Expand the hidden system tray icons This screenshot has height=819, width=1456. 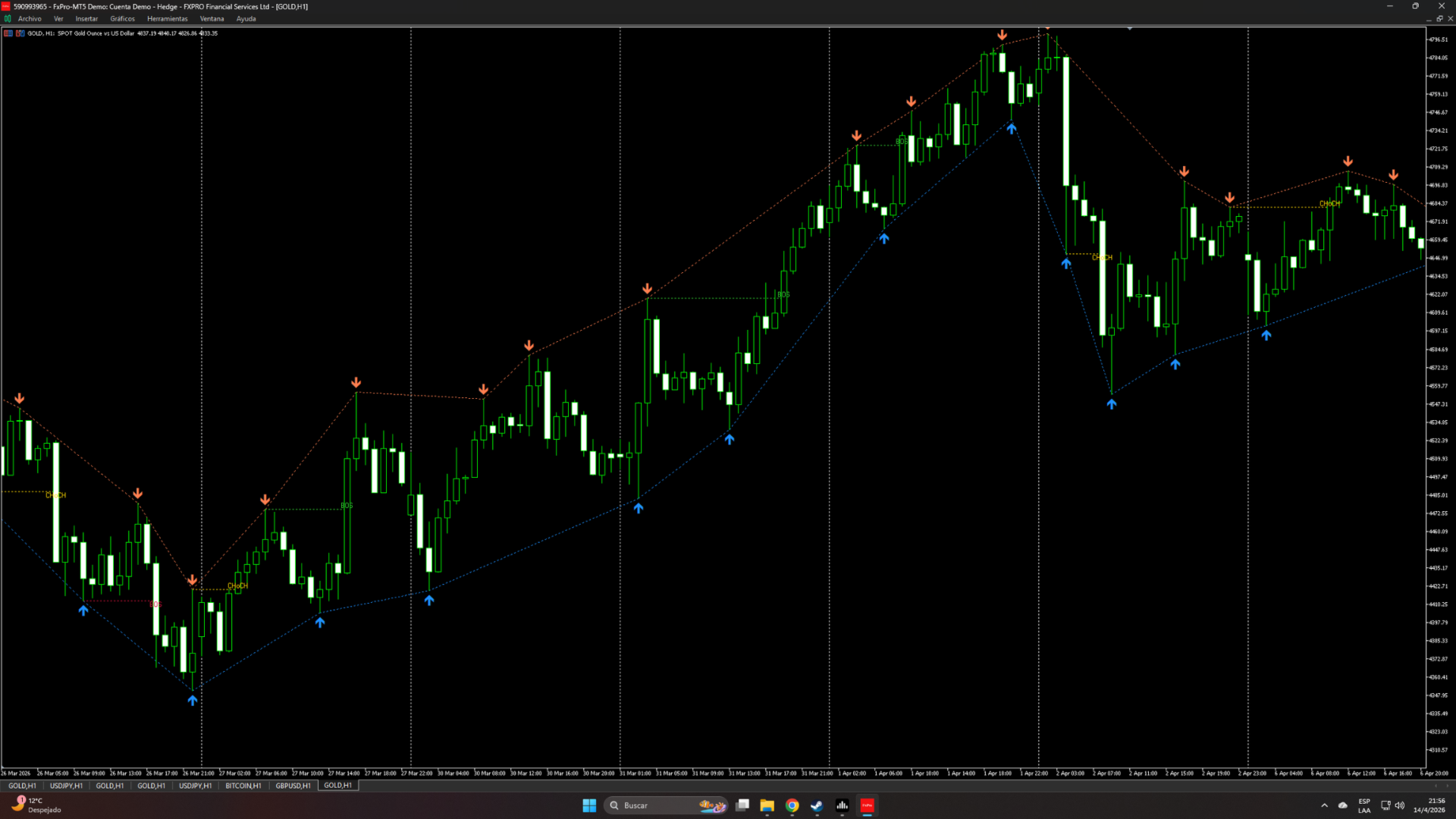(1324, 805)
